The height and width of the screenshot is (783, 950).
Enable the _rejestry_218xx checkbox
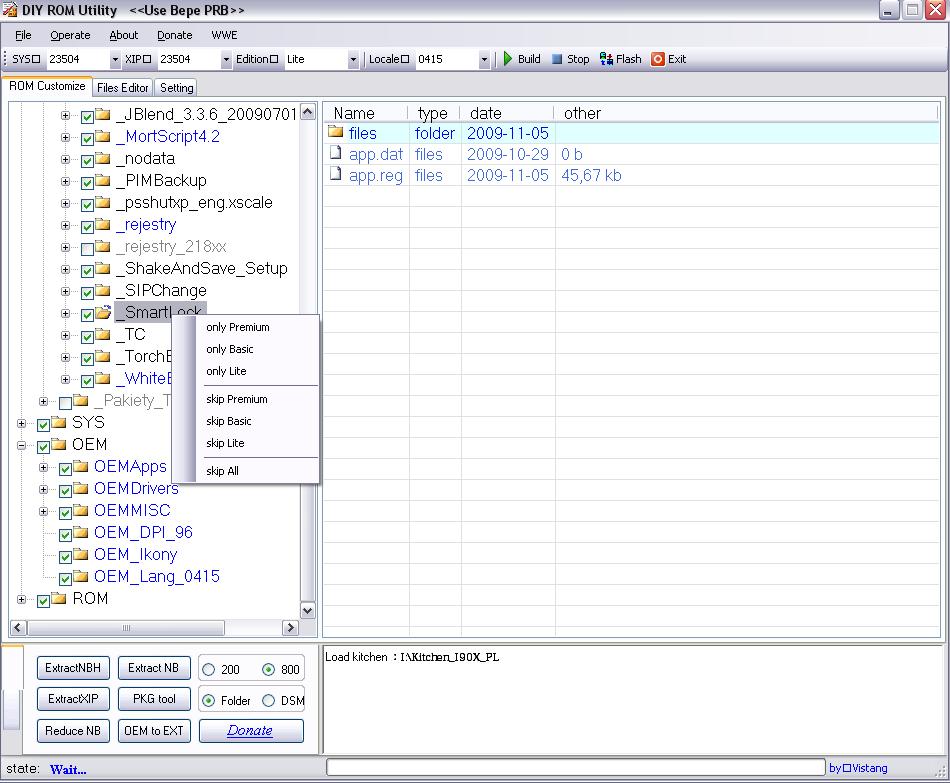87,248
